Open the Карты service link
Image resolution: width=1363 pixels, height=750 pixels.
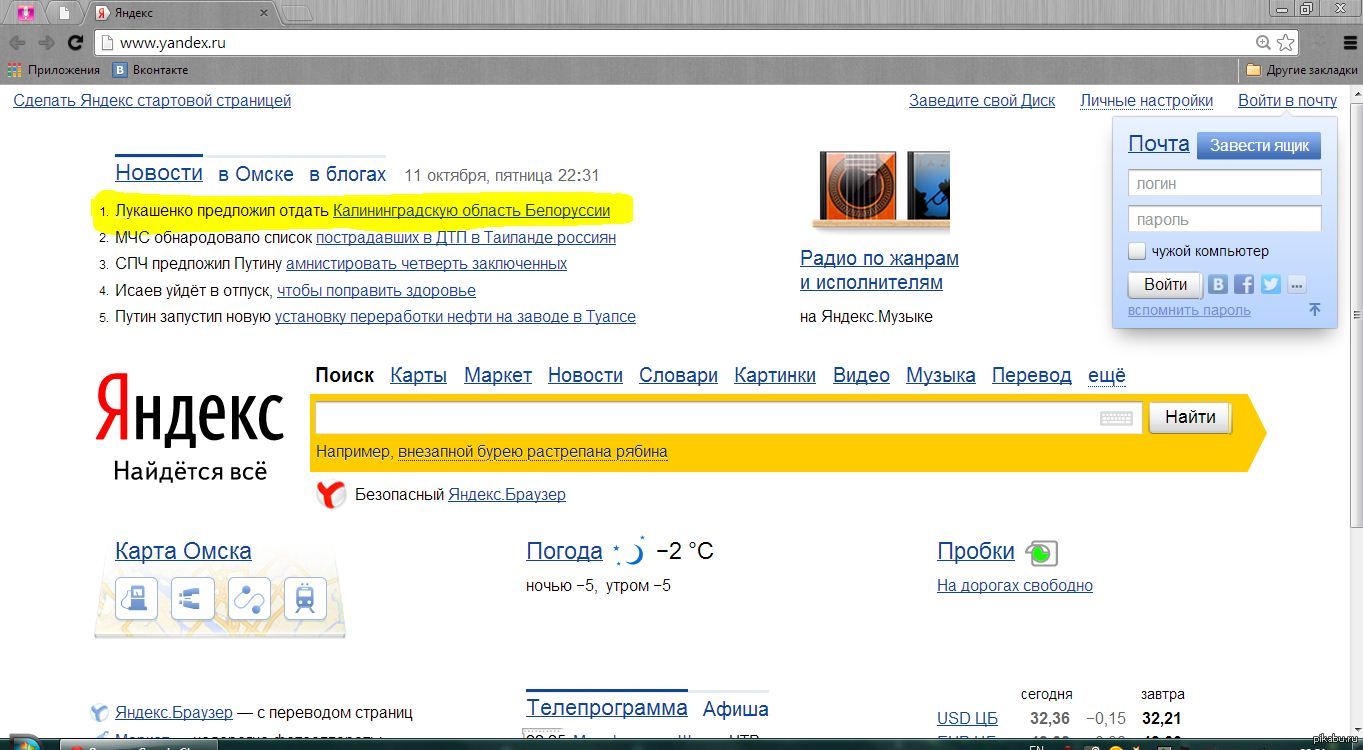pyautogui.click(x=418, y=375)
